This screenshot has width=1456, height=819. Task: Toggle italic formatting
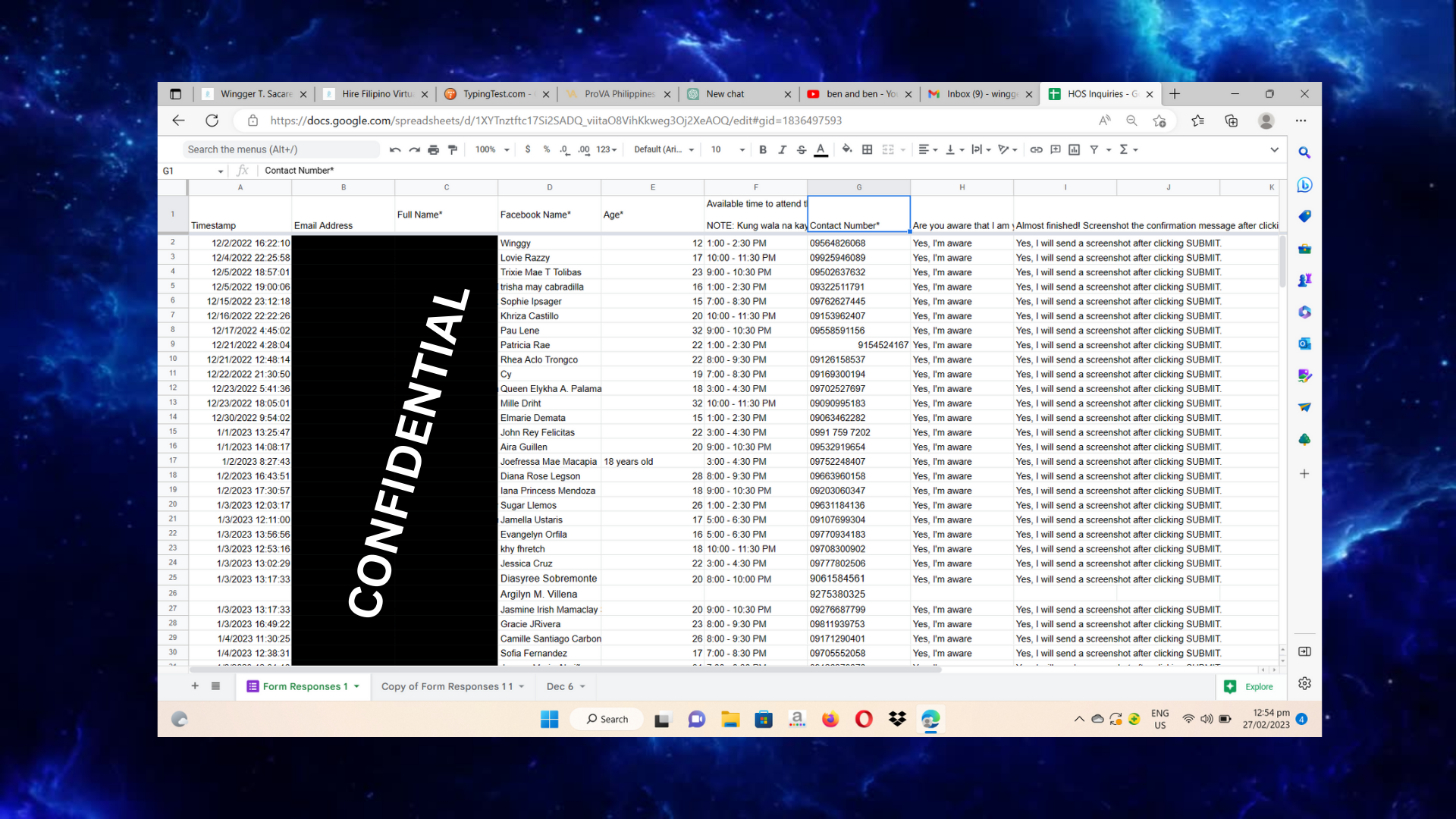coord(782,149)
